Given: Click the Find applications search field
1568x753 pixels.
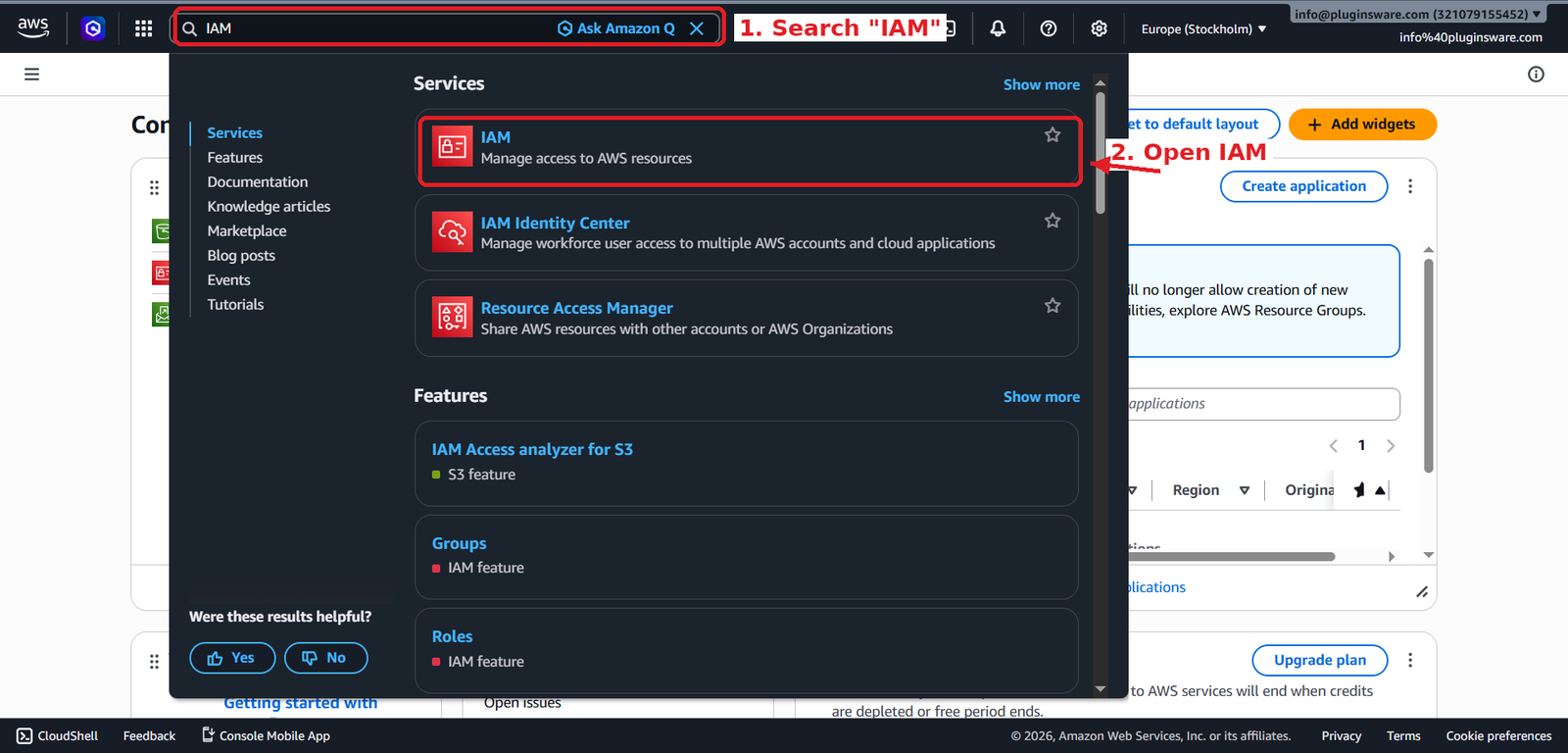Looking at the screenshot, I should coord(1263,404).
